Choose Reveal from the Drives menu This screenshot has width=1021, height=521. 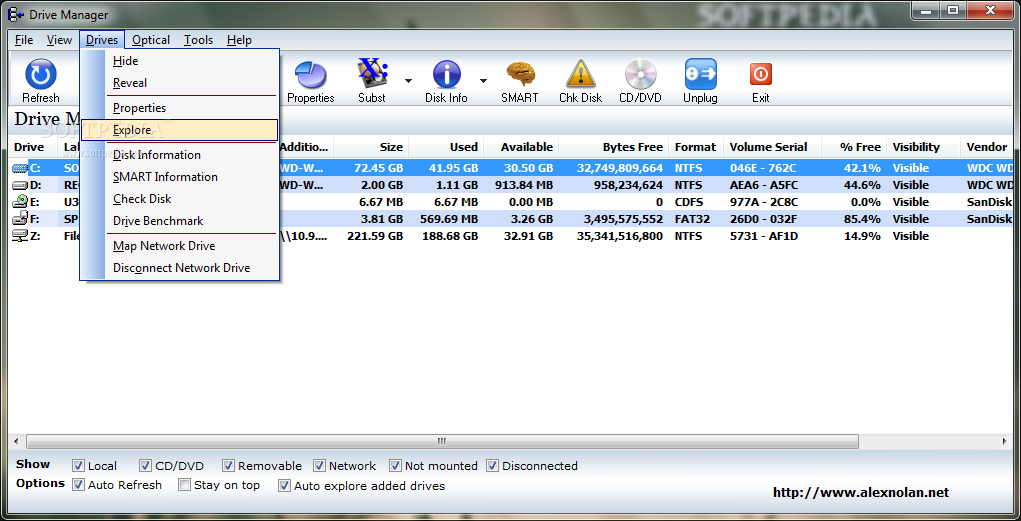coord(180,83)
